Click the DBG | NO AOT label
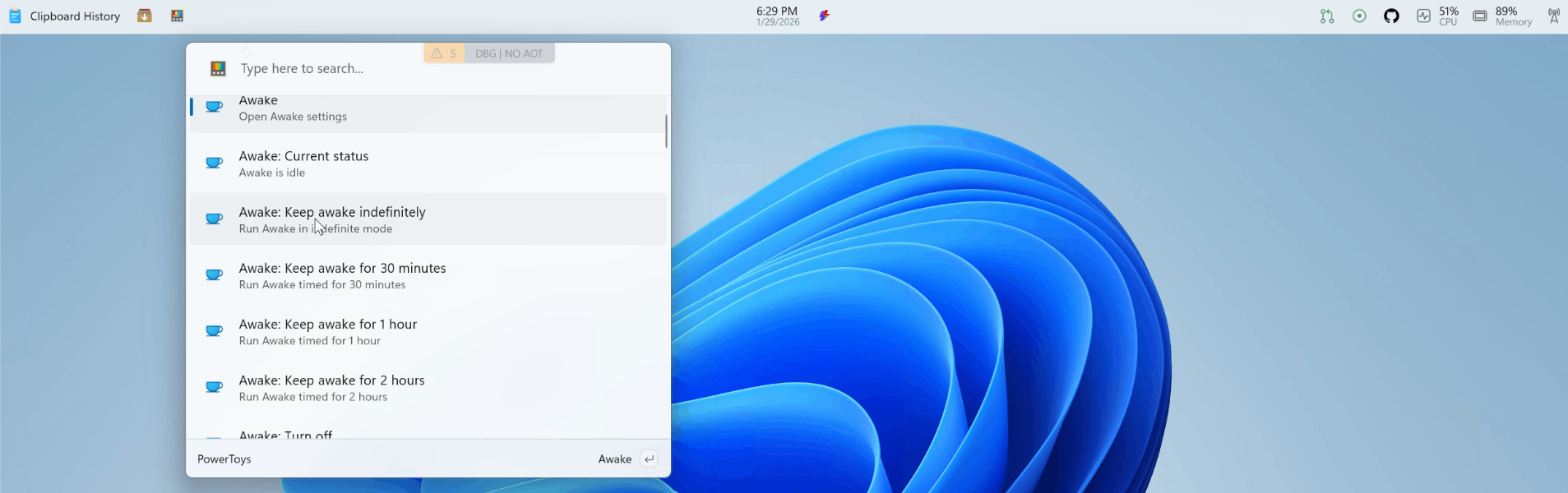The height and width of the screenshot is (493, 1568). [x=509, y=53]
